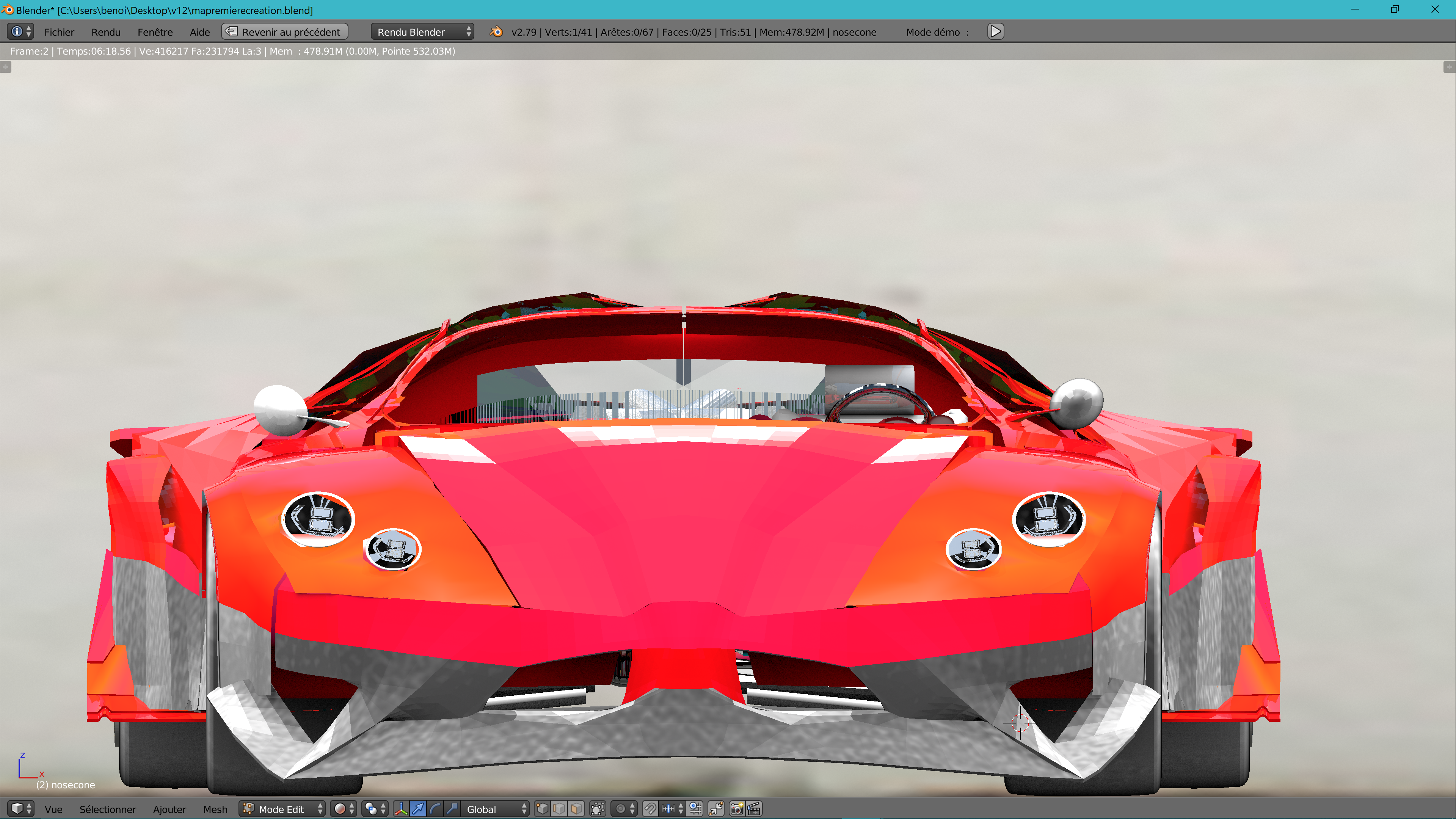Click the Windows restore window button
This screenshot has height=819, width=1456.
1395,9
